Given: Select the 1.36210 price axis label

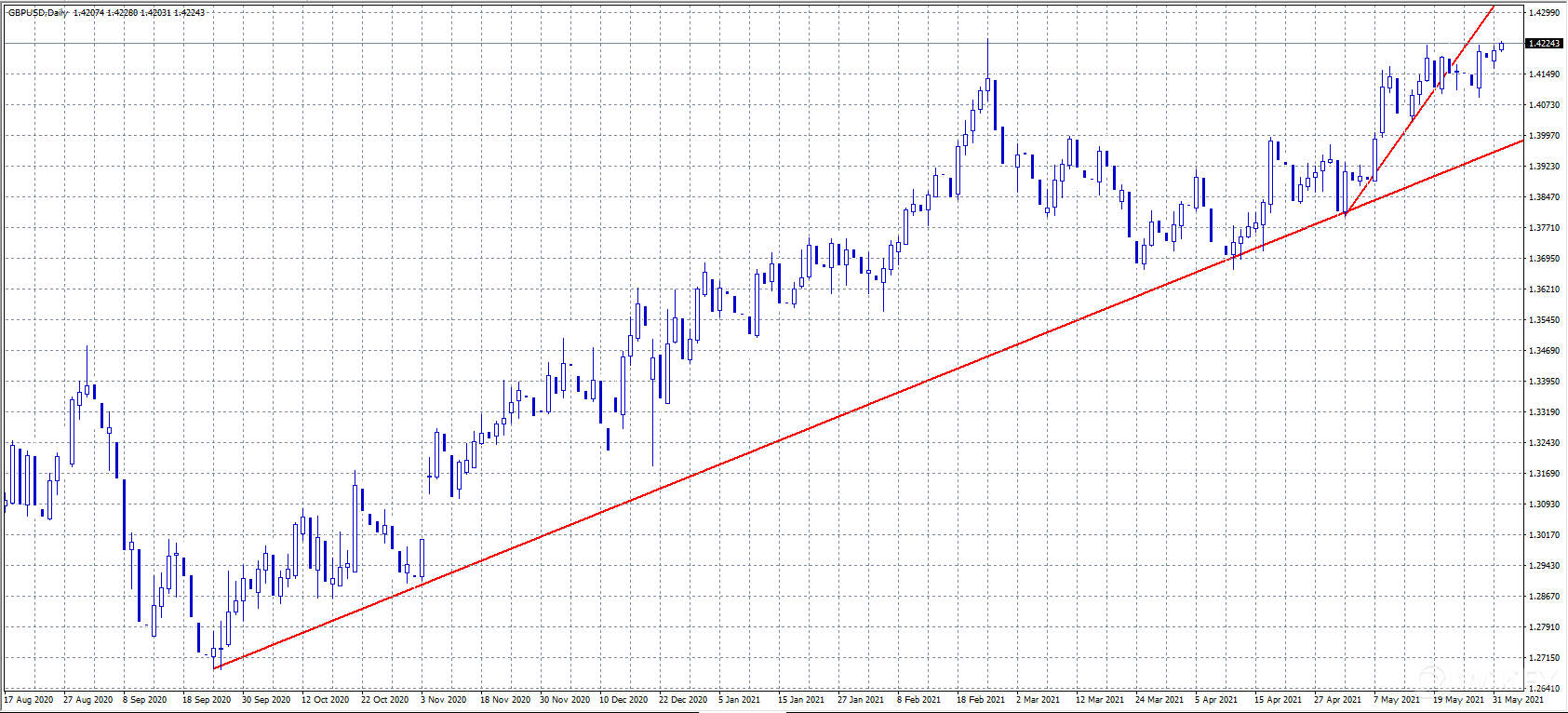Looking at the screenshot, I should click(1544, 289).
